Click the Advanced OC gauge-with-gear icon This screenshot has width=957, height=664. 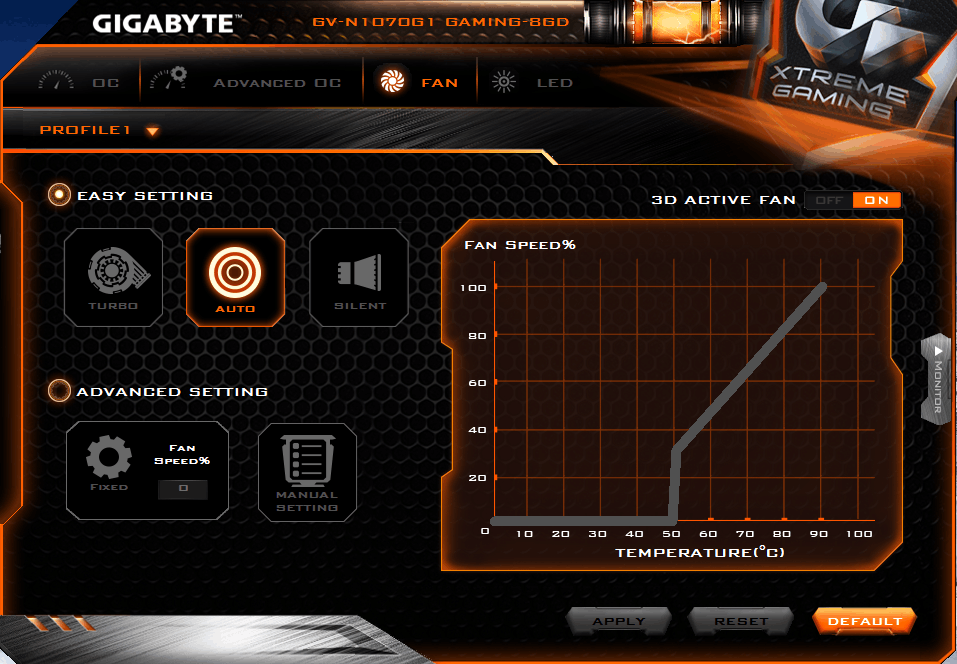point(168,79)
